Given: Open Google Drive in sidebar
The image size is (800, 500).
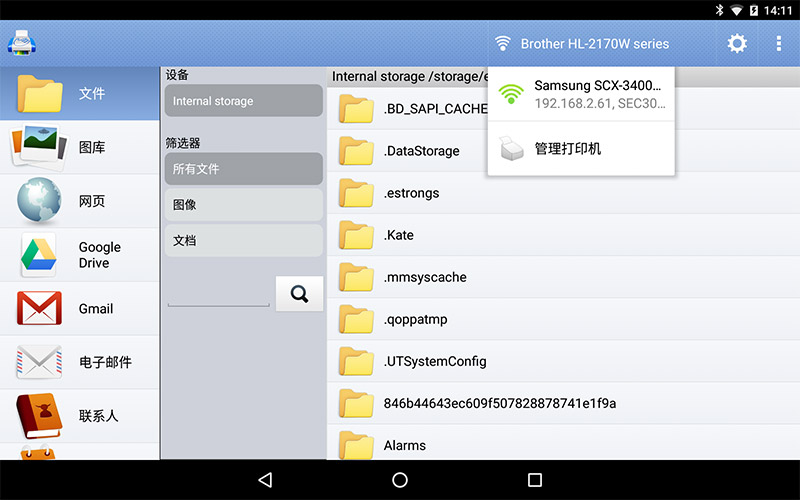Looking at the screenshot, I should pos(80,255).
